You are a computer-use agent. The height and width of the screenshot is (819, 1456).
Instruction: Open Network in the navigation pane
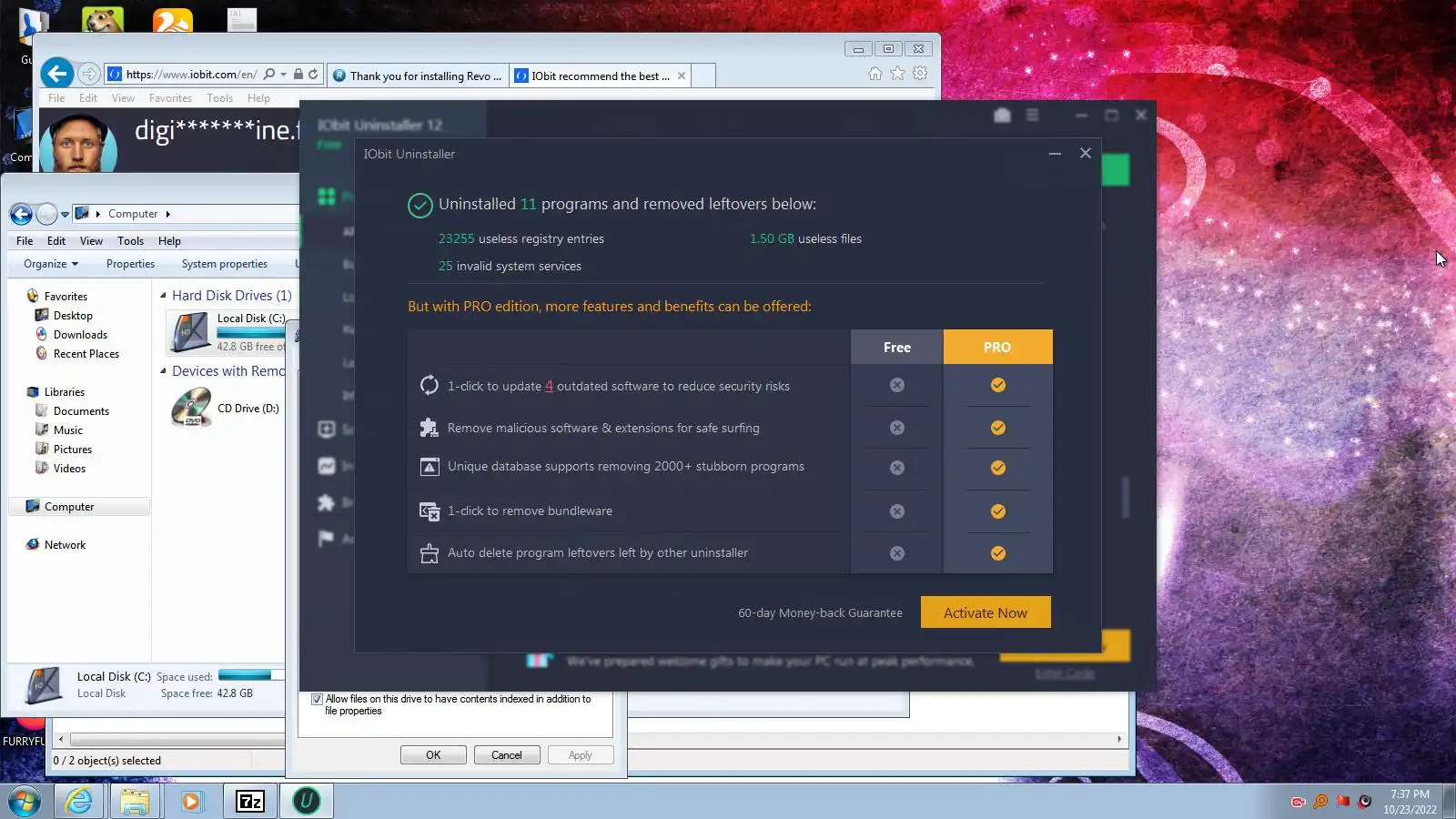[x=66, y=545]
